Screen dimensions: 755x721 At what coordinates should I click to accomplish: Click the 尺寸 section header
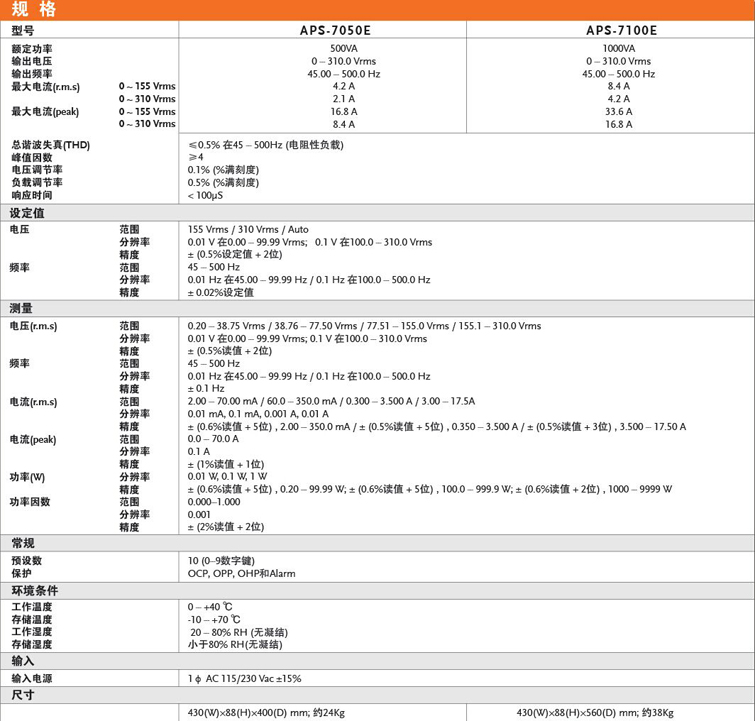(22, 694)
